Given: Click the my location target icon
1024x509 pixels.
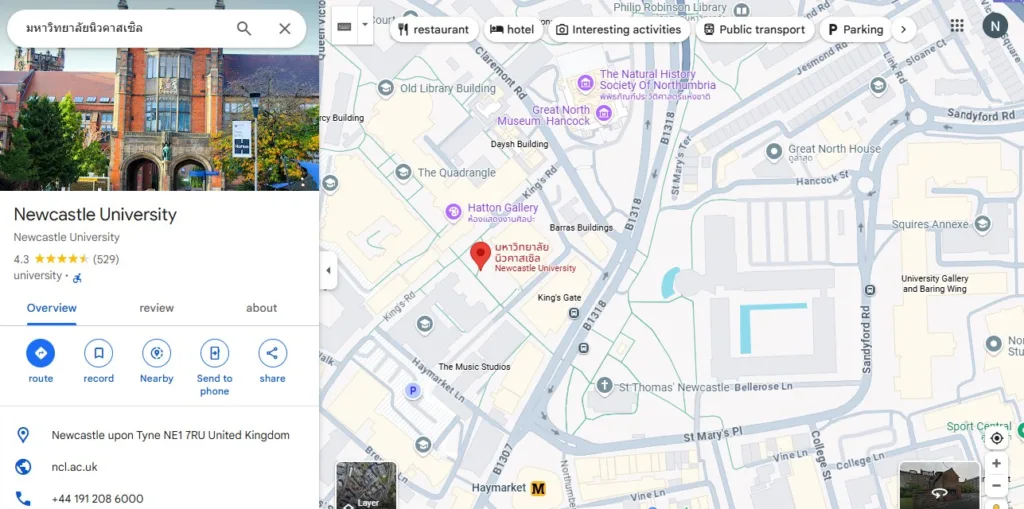Looking at the screenshot, I should point(996,438).
